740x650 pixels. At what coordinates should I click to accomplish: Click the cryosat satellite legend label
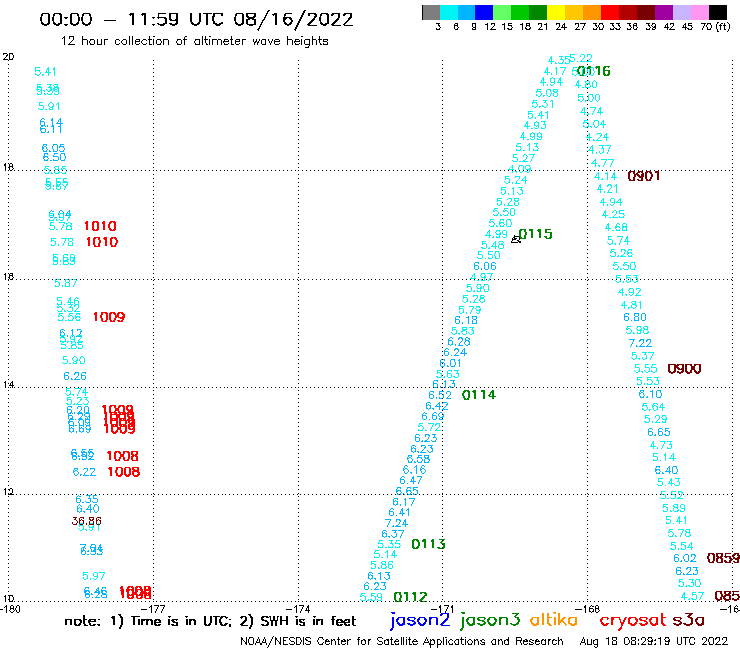633,621
